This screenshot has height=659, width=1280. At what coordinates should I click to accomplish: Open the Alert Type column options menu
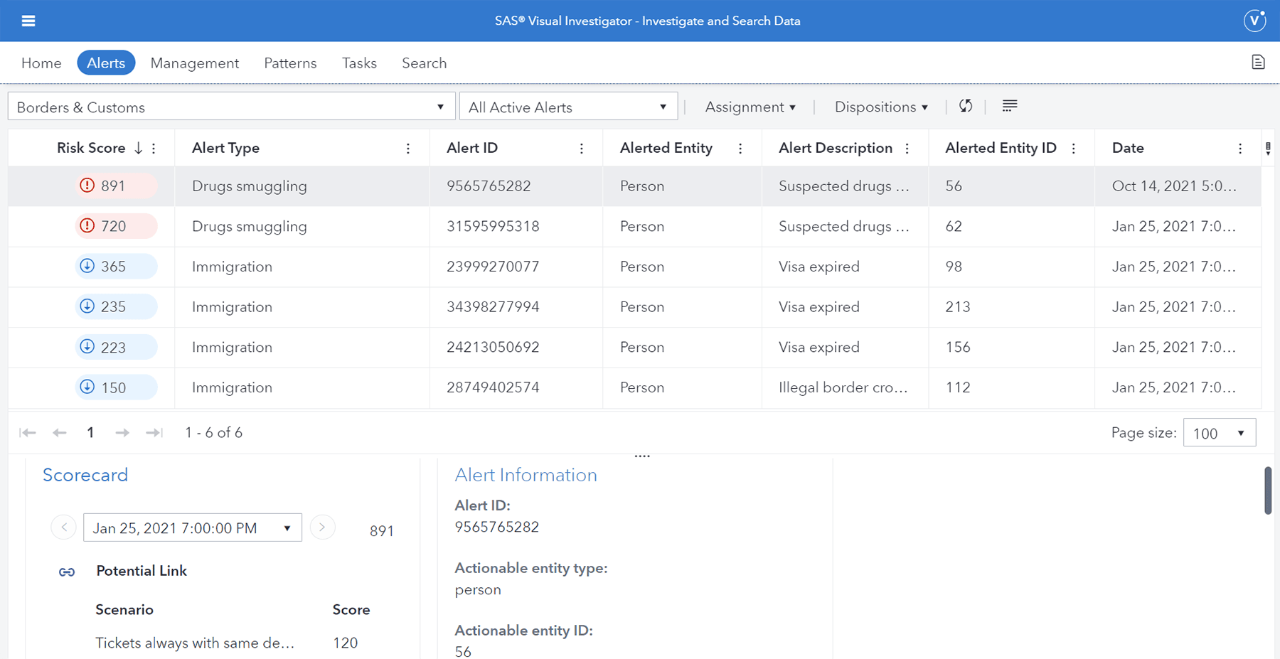click(408, 147)
